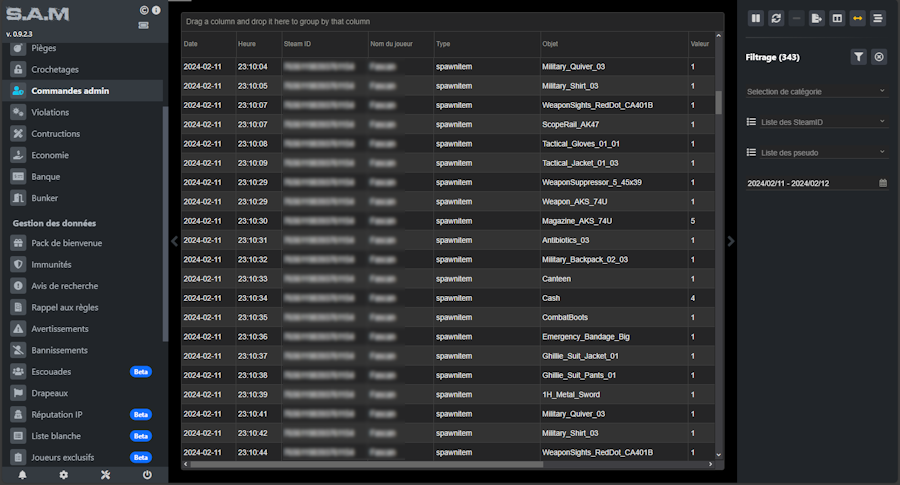Click the refresh icon in the toolbar
Image resolution: width=900 pixels, height=485 pixels.
[x=776, y=18]
